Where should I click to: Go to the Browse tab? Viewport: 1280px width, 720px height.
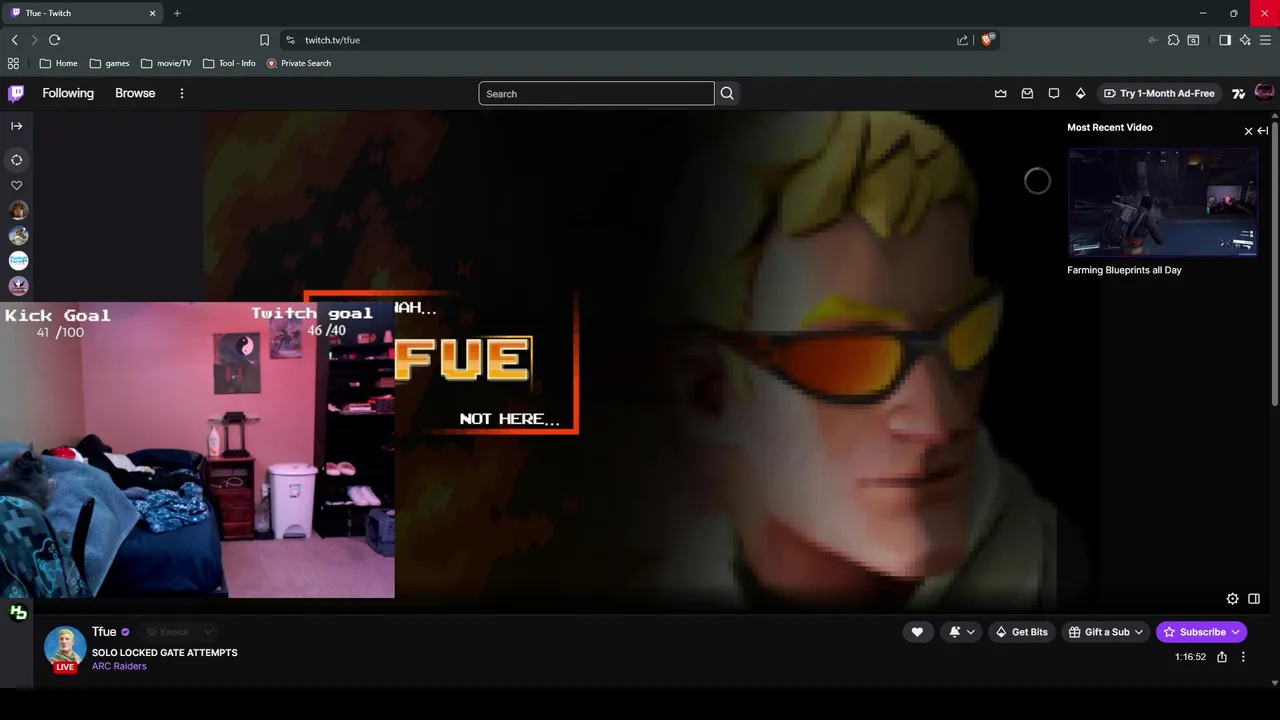[135, 93]
